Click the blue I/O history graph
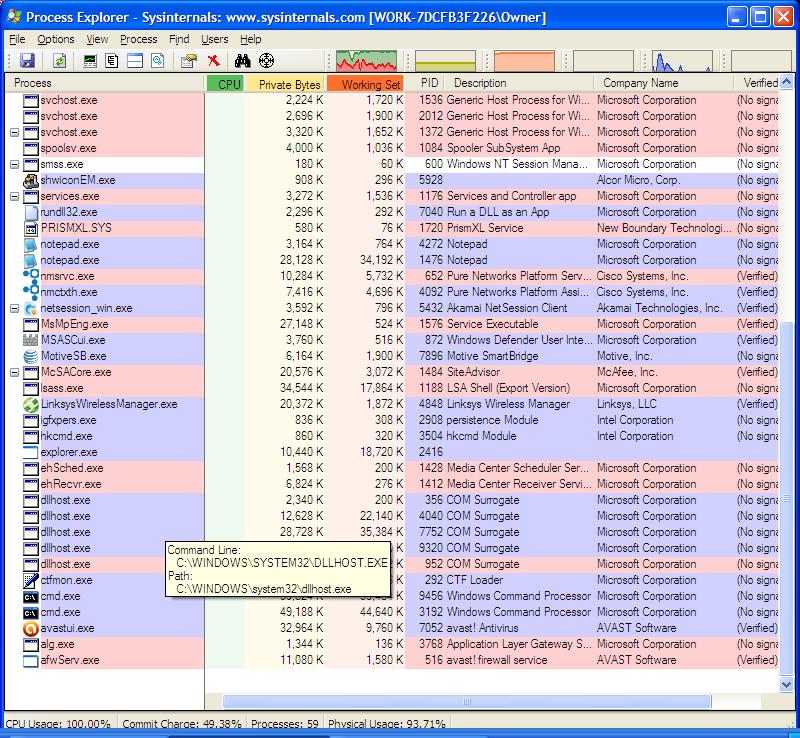Viewport: 800px width, 738px height. [x=682, y=61]
